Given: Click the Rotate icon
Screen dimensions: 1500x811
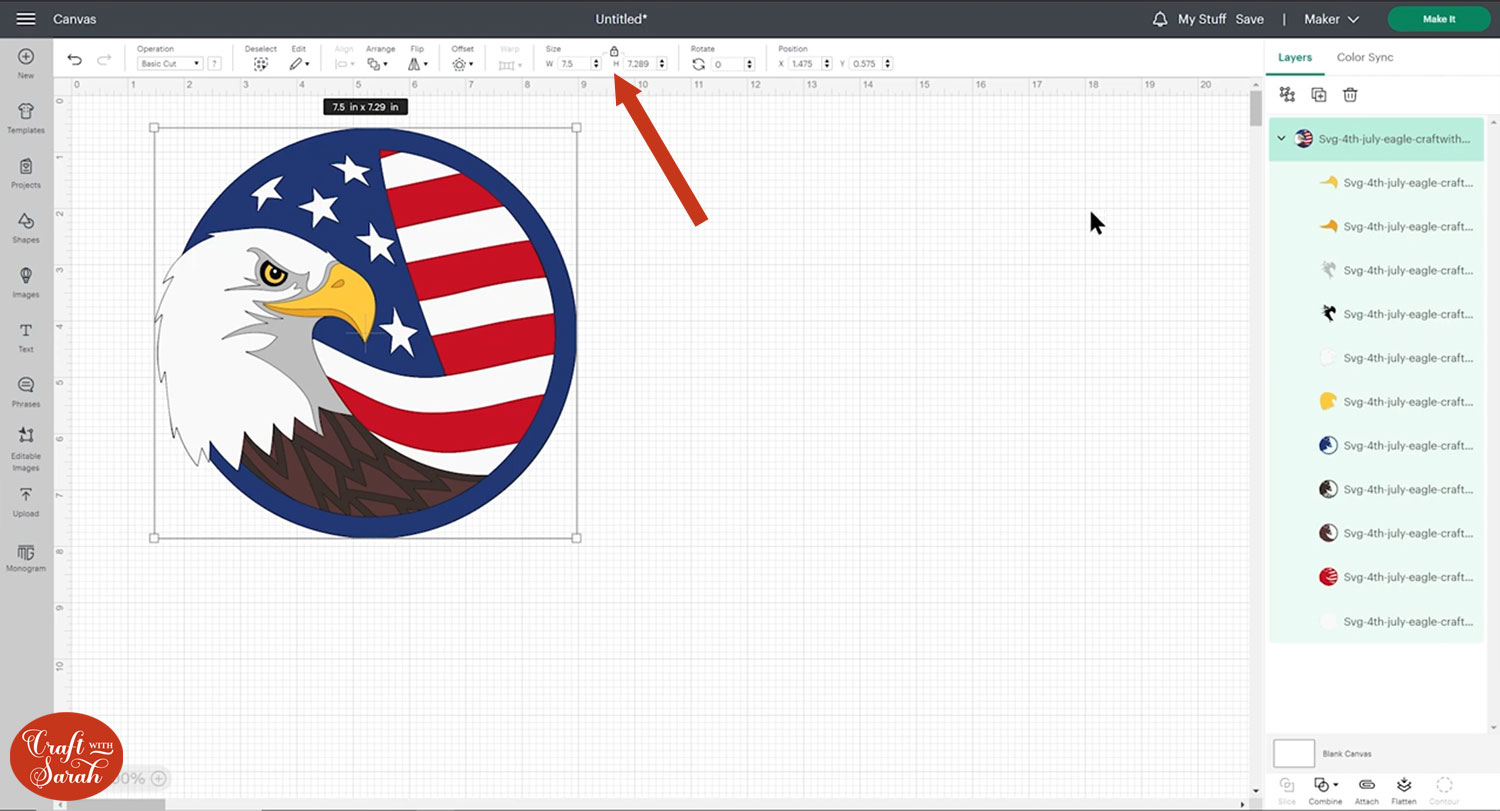Looking at the screenshot, I should point(698,64).
